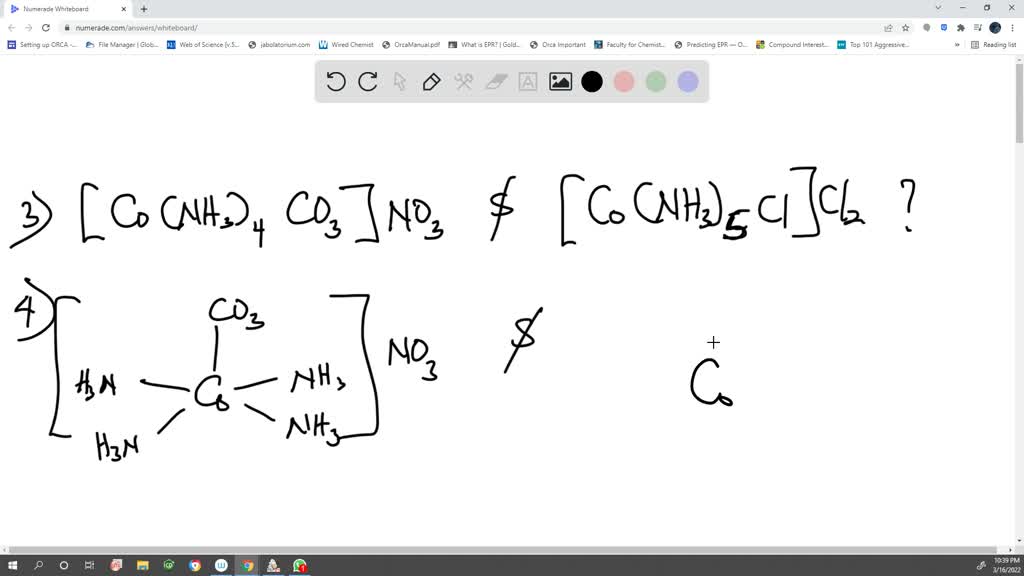
Task: Switch to green drawing color
Action: [655, 82]
